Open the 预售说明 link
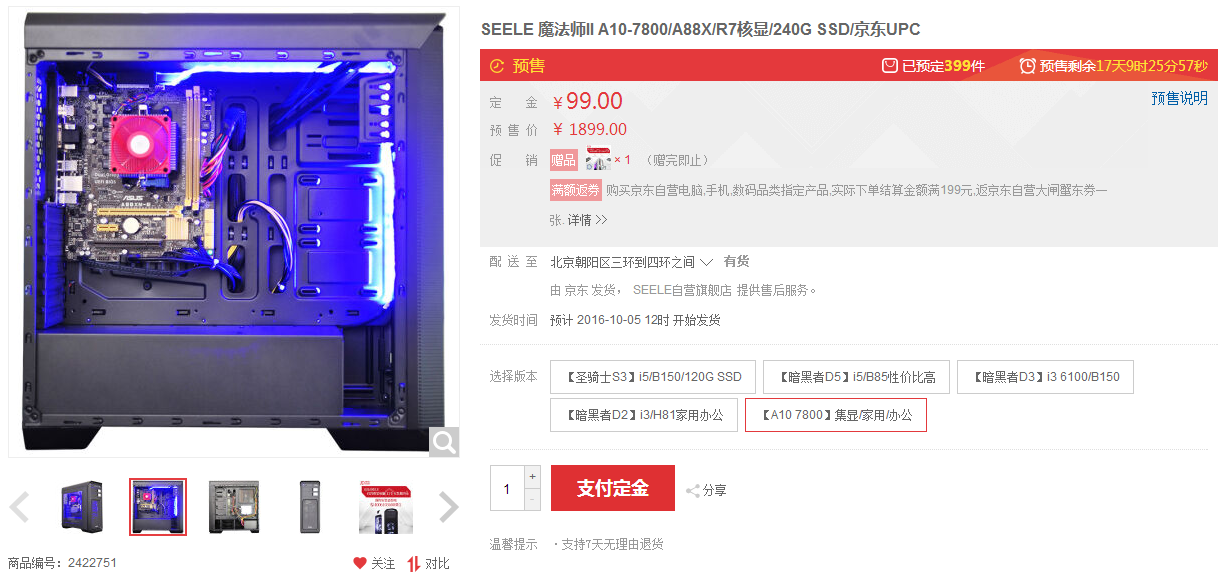The height and width of the screenshot is (584, 1223). [1179, 98]
